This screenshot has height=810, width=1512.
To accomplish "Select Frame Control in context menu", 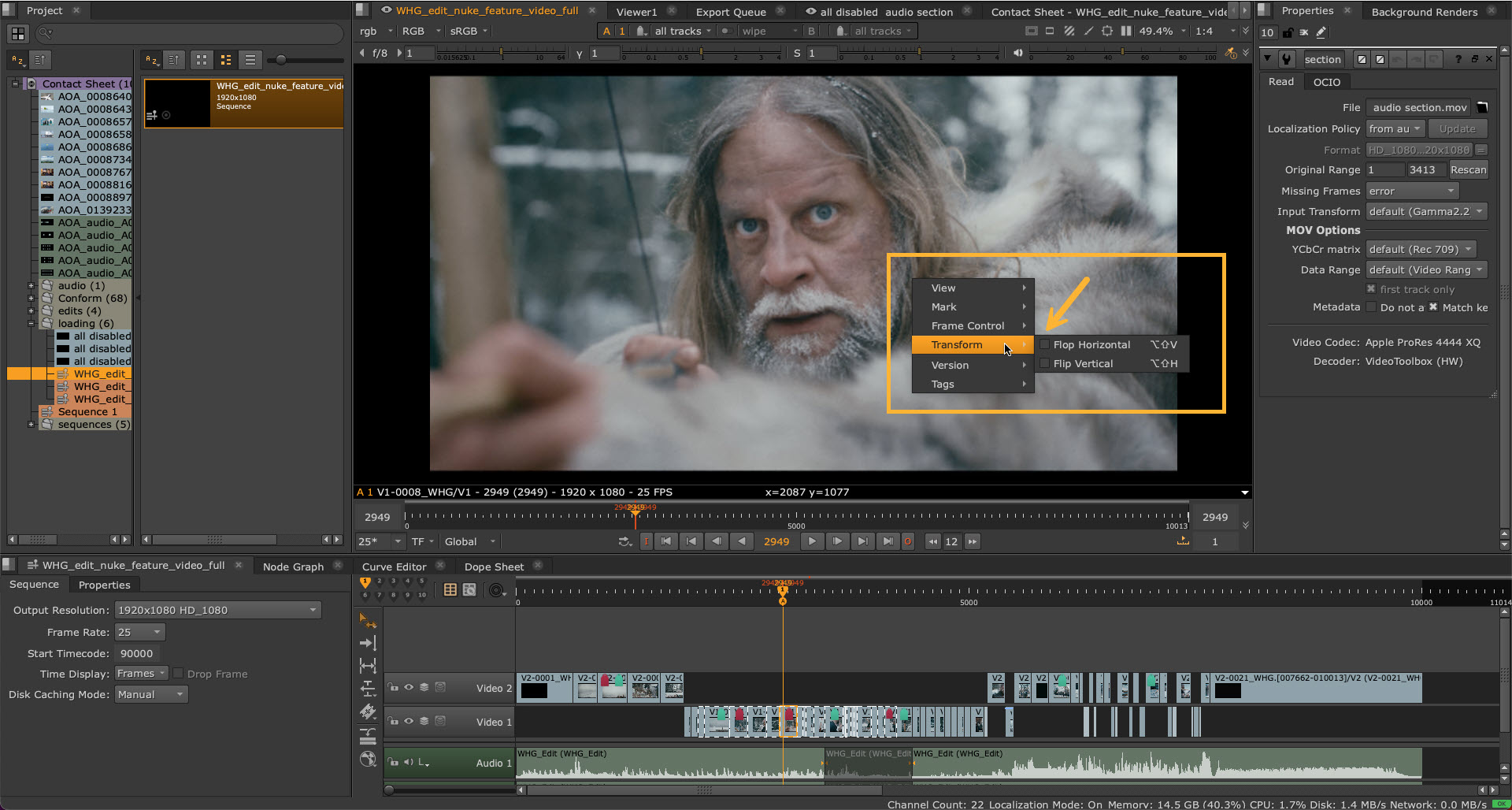I will point(968,326).
